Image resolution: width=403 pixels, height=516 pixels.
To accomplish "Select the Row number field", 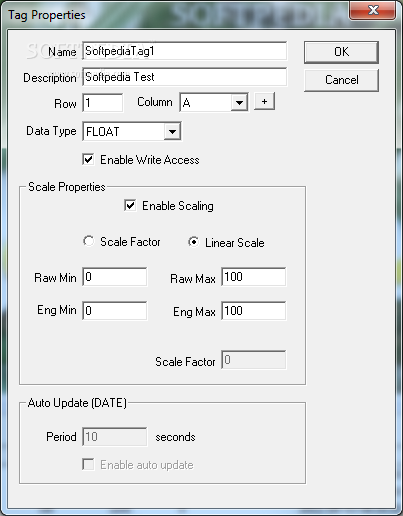I will [102, 103].
